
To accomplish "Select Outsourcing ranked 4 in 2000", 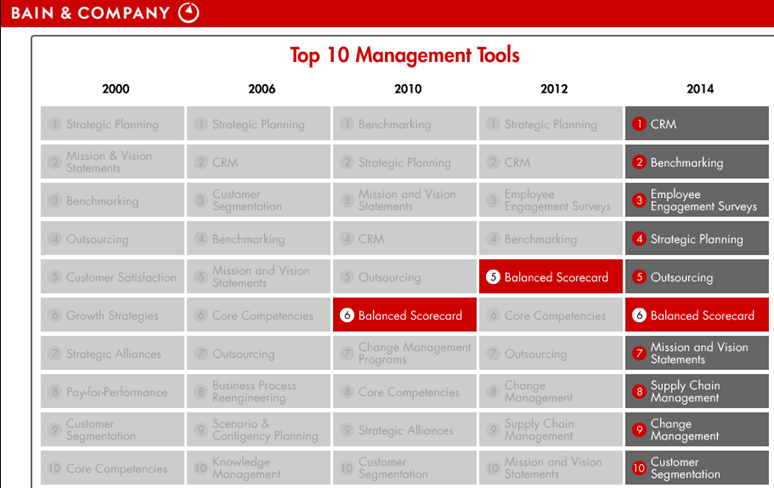I will click(113, 238).
